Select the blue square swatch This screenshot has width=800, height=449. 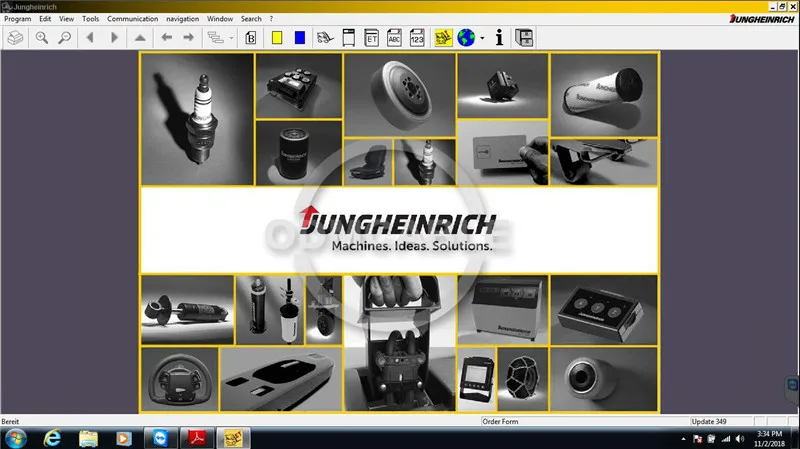pos(300,38)
